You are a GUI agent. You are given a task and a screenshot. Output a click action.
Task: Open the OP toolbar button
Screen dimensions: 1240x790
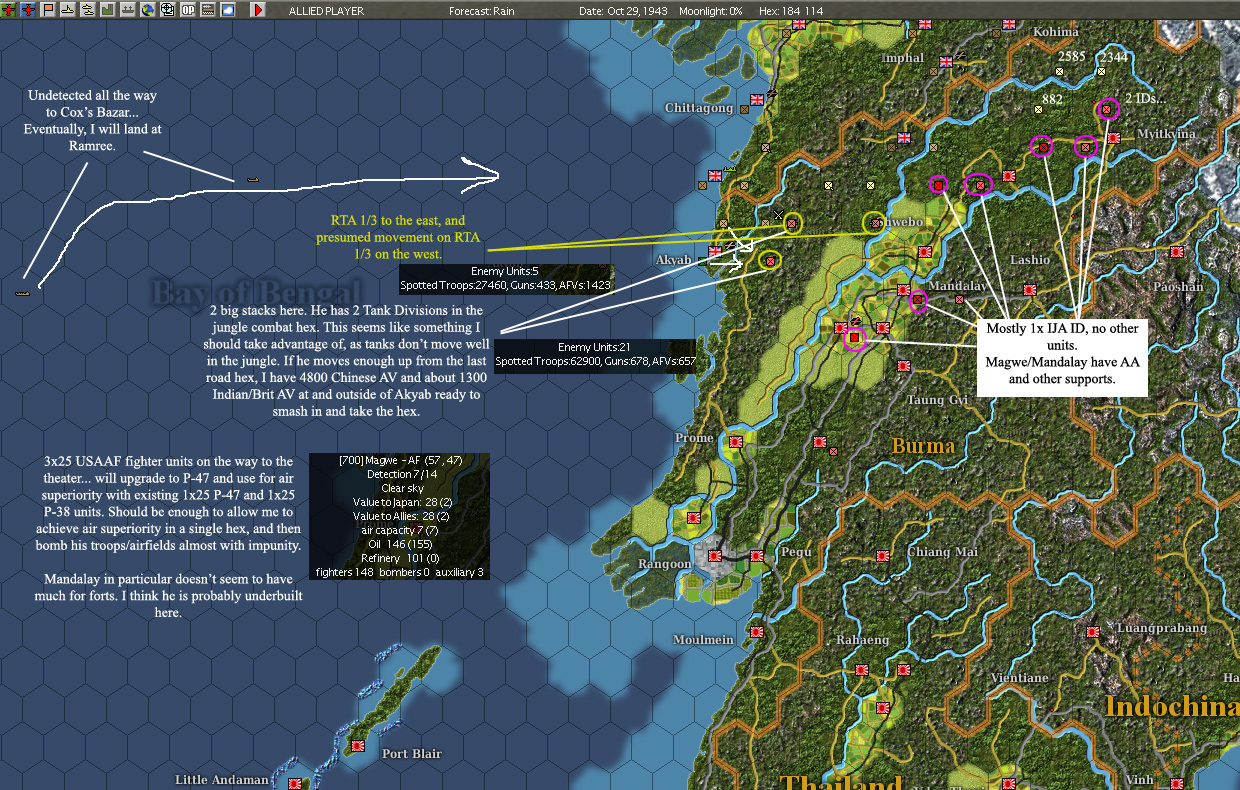188,10
